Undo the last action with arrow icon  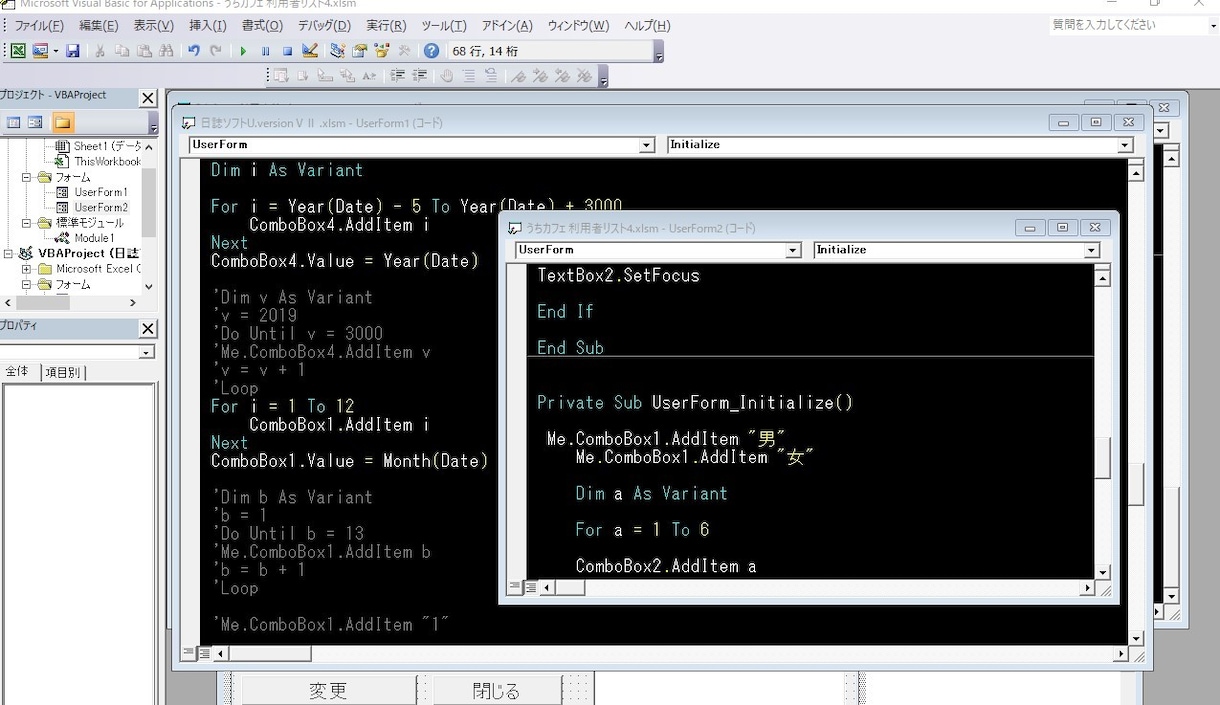pos(193,50)
